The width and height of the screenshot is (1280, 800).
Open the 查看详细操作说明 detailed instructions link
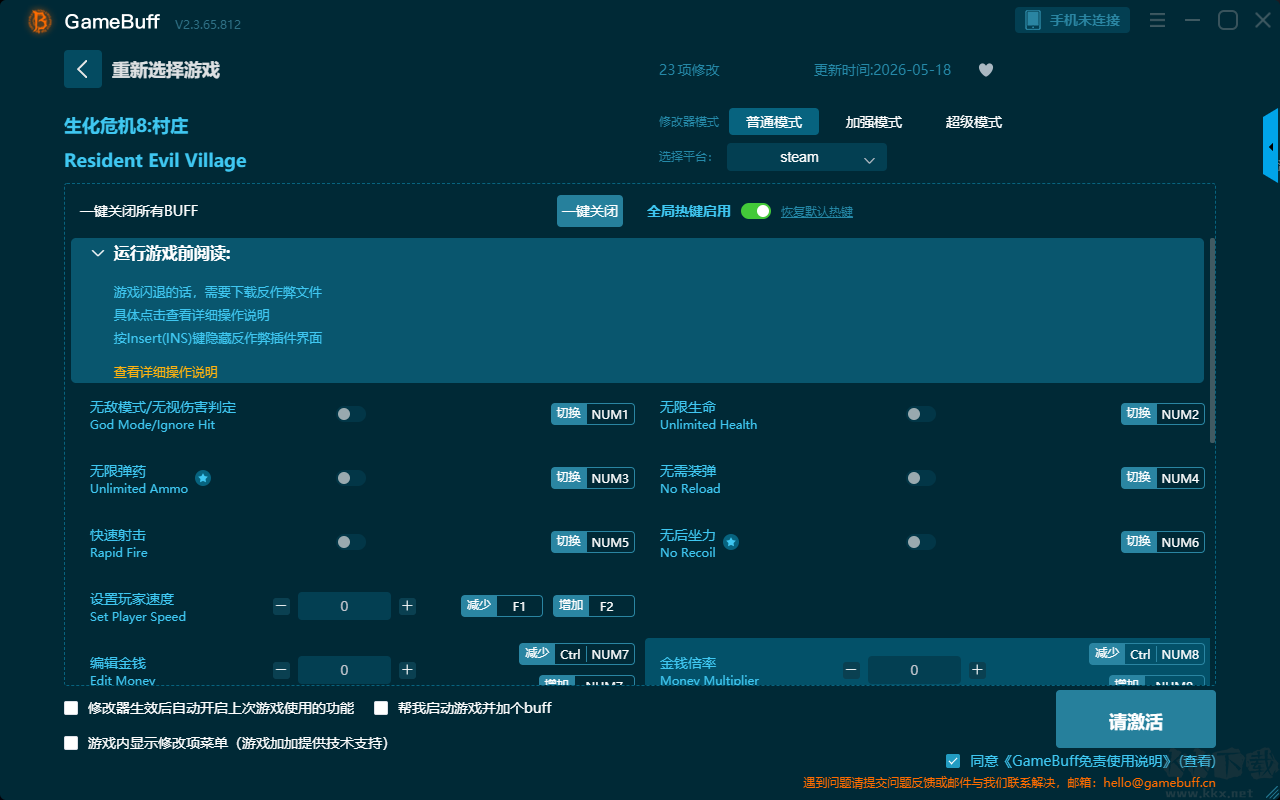point(166,372)
